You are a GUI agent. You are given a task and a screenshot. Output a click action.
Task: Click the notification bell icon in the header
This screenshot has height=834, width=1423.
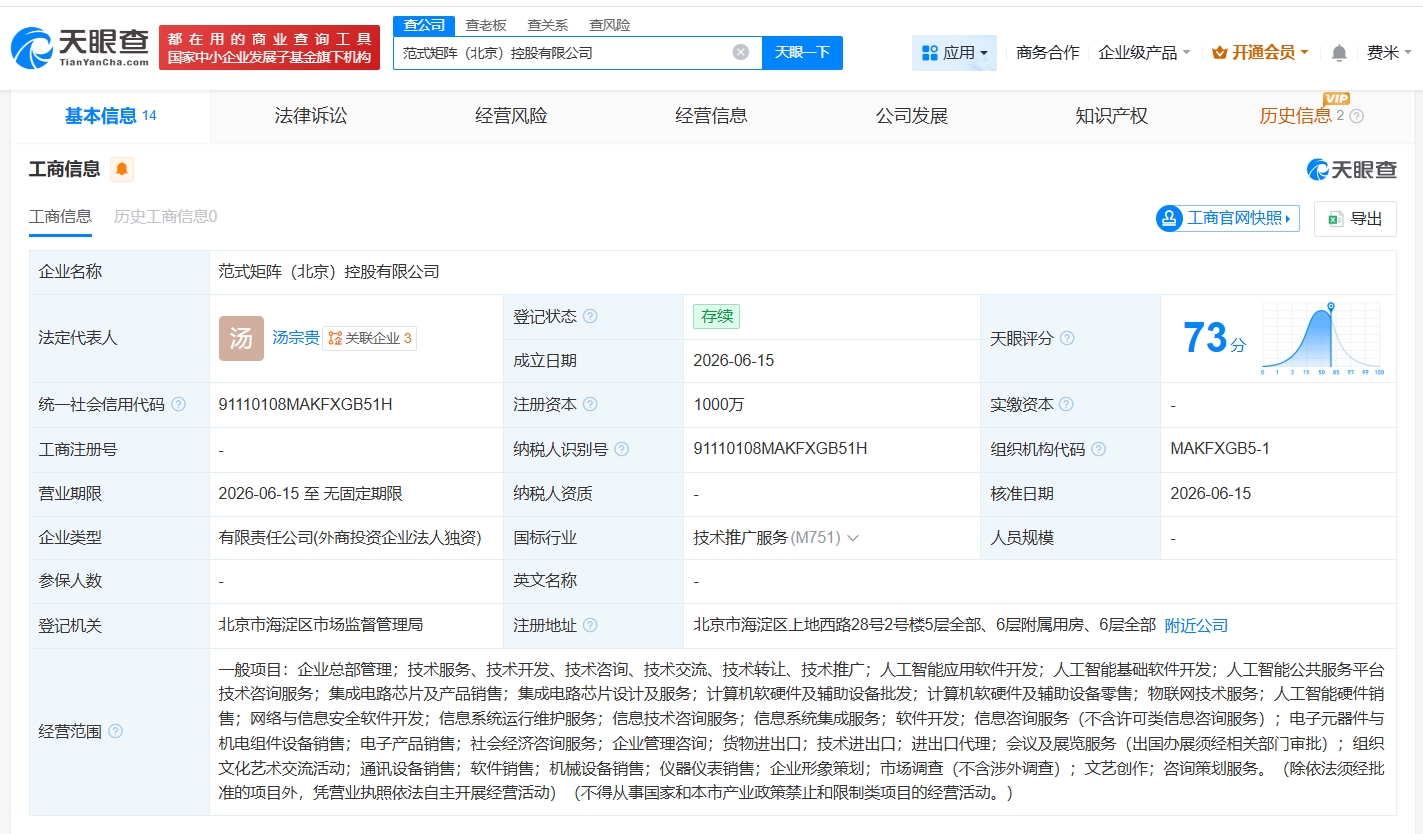point(1339,52)
